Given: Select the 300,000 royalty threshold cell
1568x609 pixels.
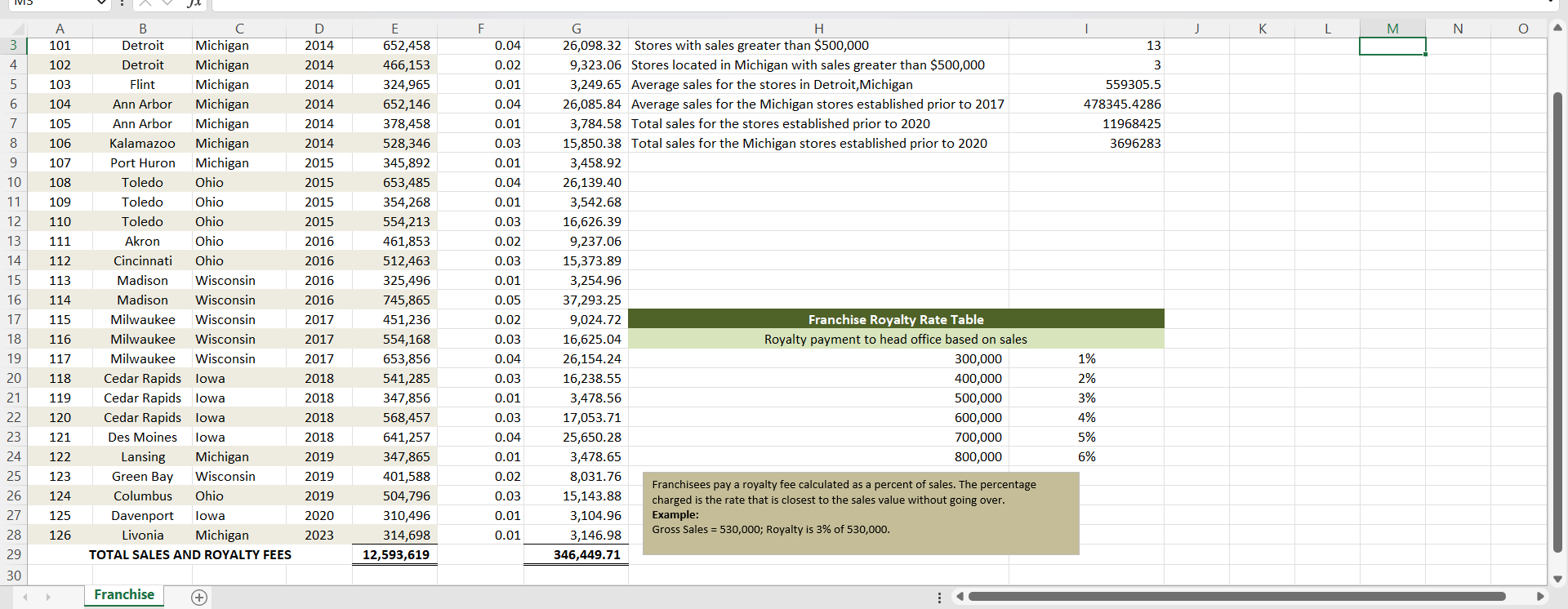Looking at the screenshot, I should click(x=818, y=359).
